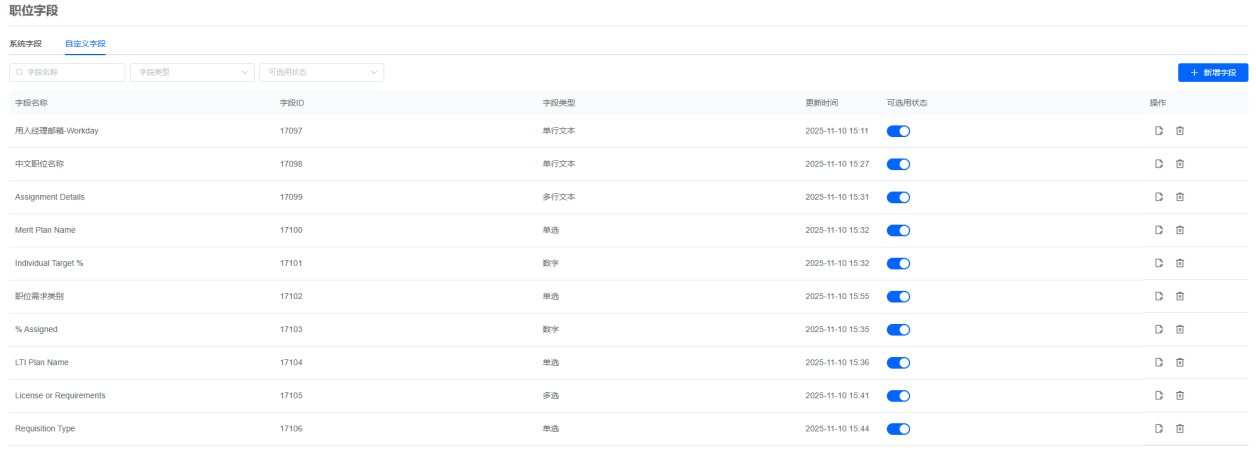1256x454 pixels.
Task: Click the 多选 type cell
Action: [x=551, y=395]
